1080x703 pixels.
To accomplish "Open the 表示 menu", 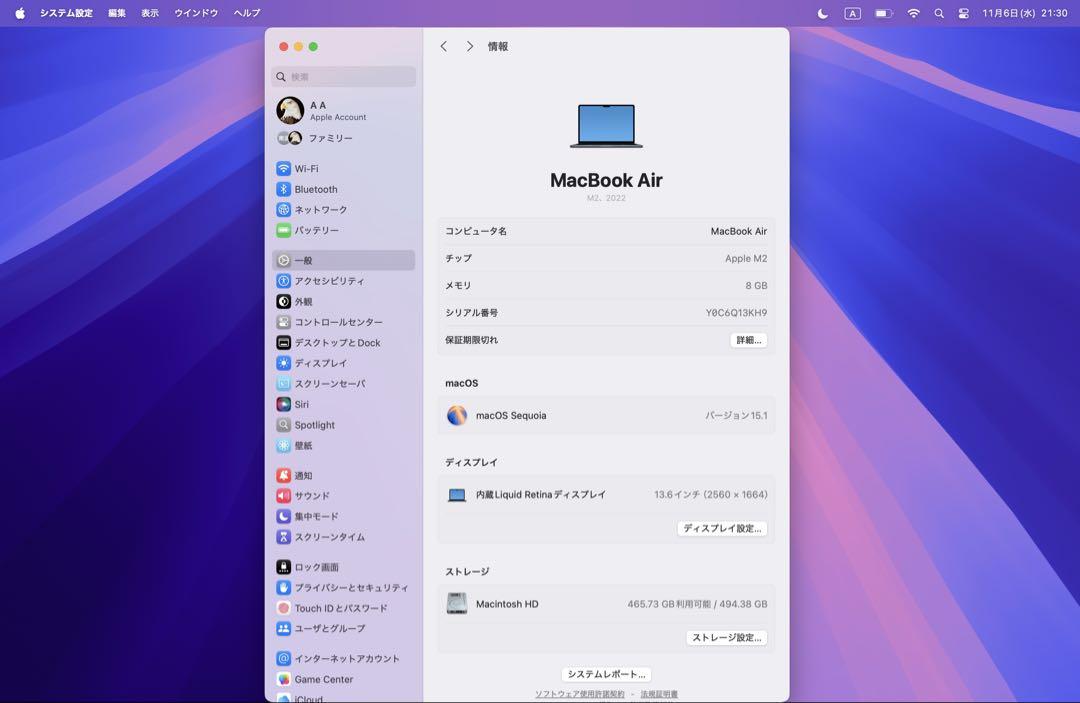I will 150,13.
